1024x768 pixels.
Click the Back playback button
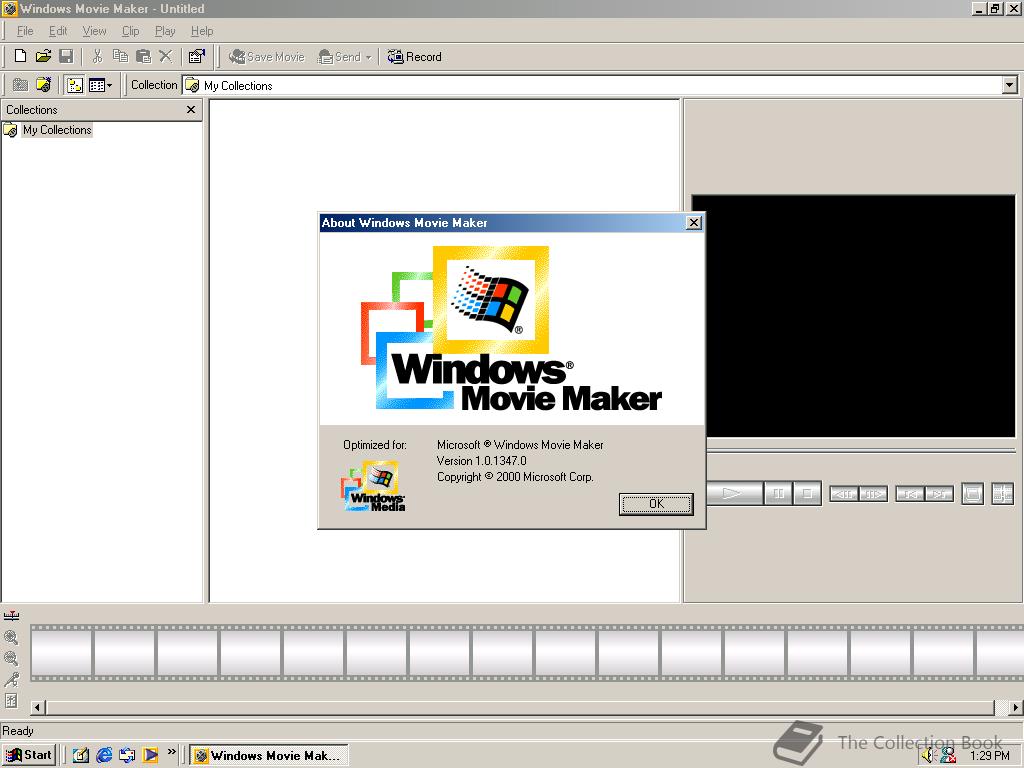coord(910,494)
